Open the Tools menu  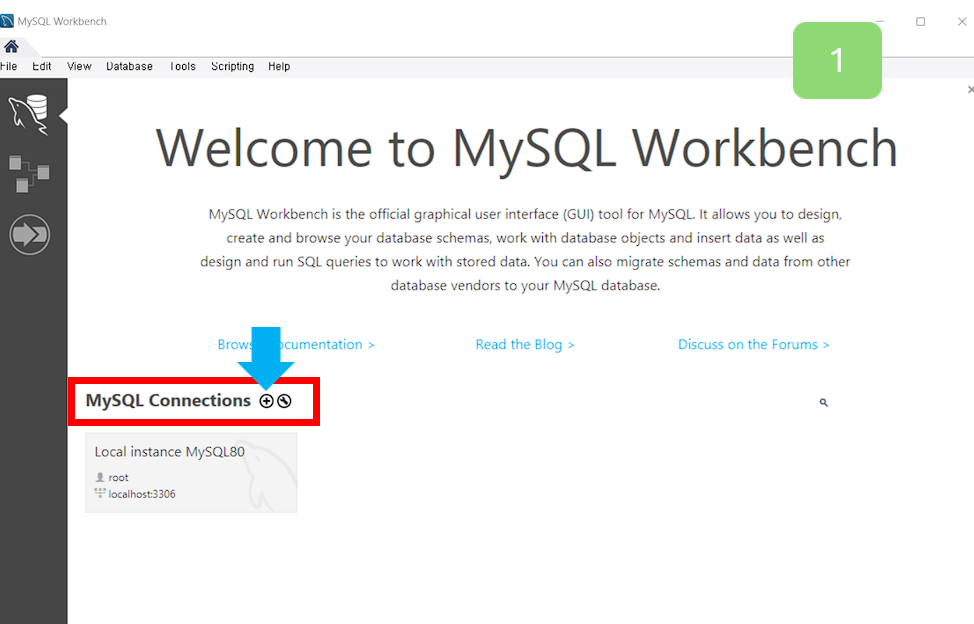point(183,66)
